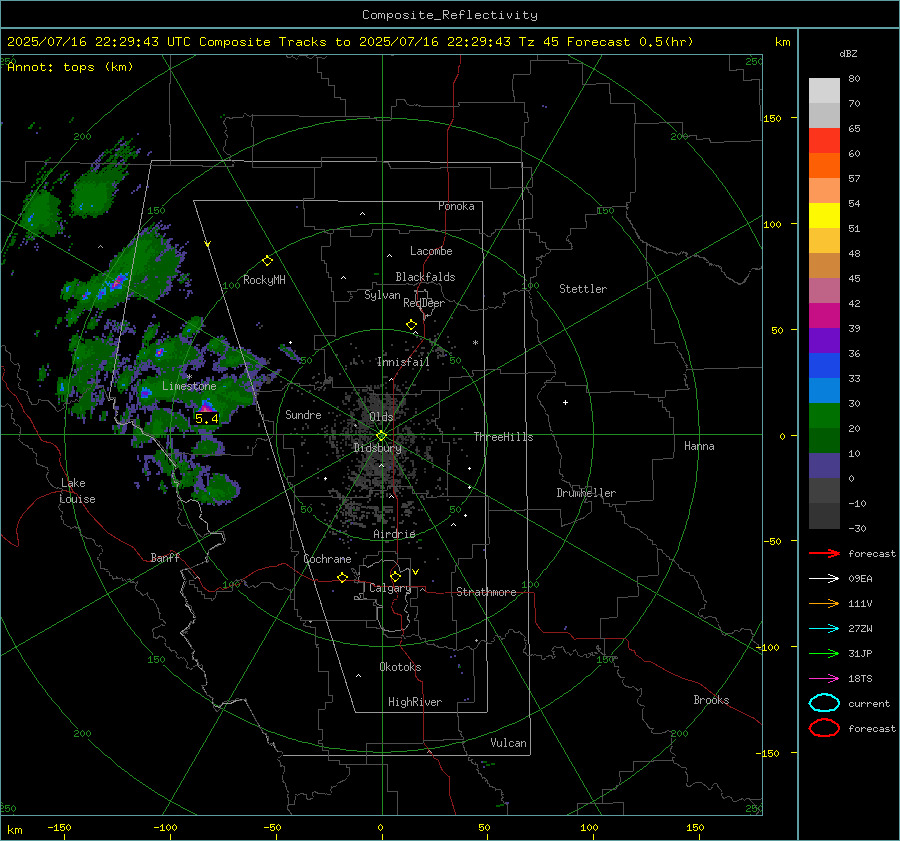Click the RedDeer city label
This screenshot has height=841, width=900.
coord(424,303)
